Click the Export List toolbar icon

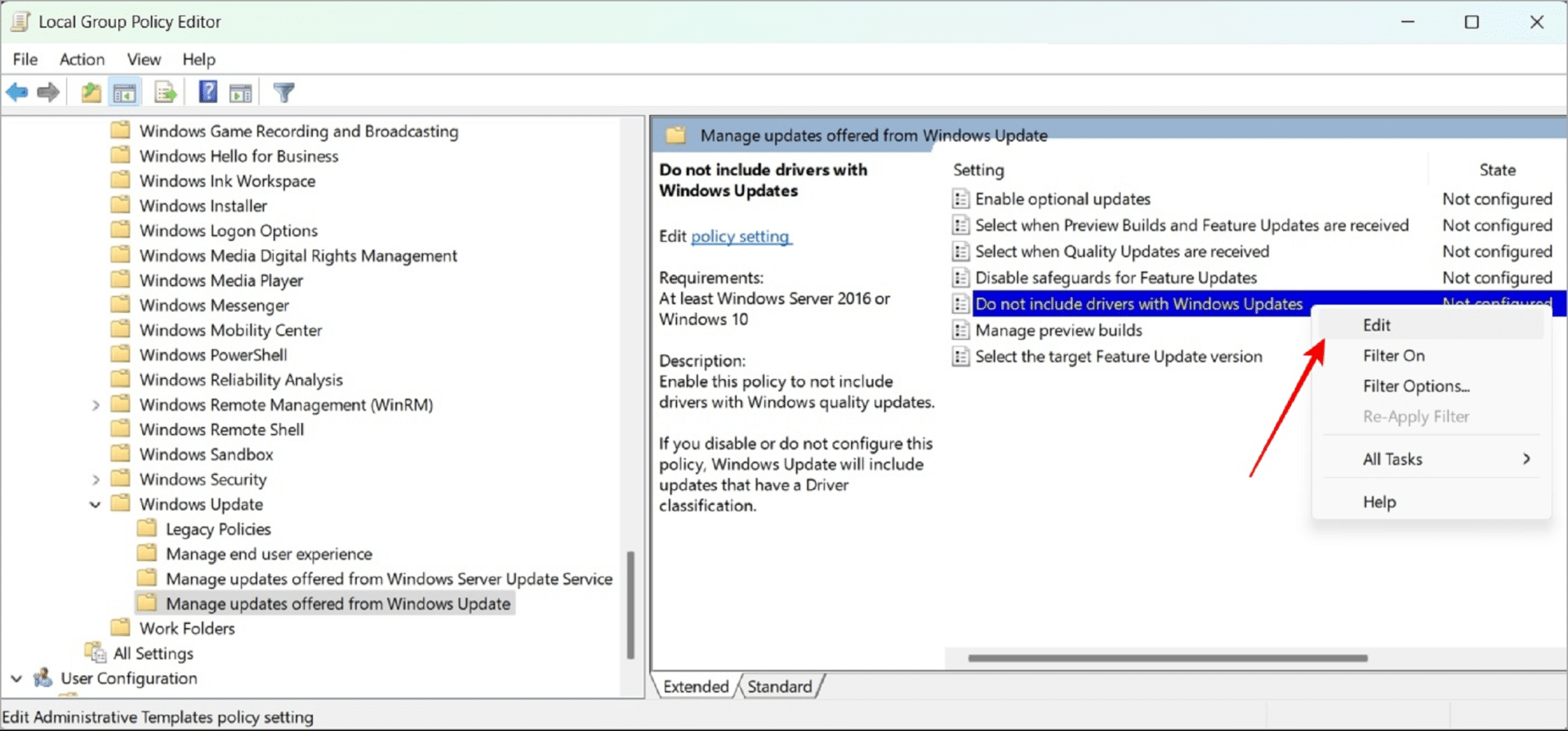[x=166, y=92]
